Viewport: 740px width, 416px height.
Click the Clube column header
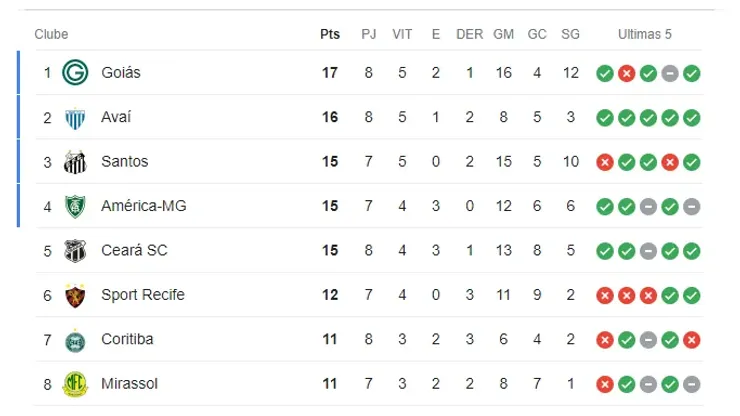tap(51, 34)
